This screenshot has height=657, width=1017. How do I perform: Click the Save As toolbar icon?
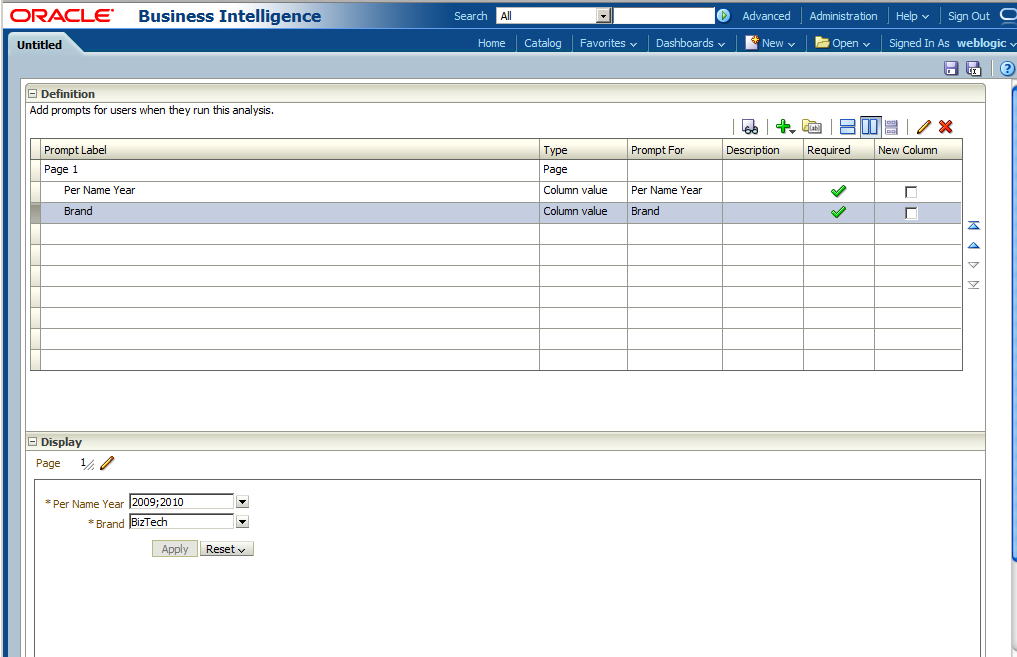tap(973, 67)
